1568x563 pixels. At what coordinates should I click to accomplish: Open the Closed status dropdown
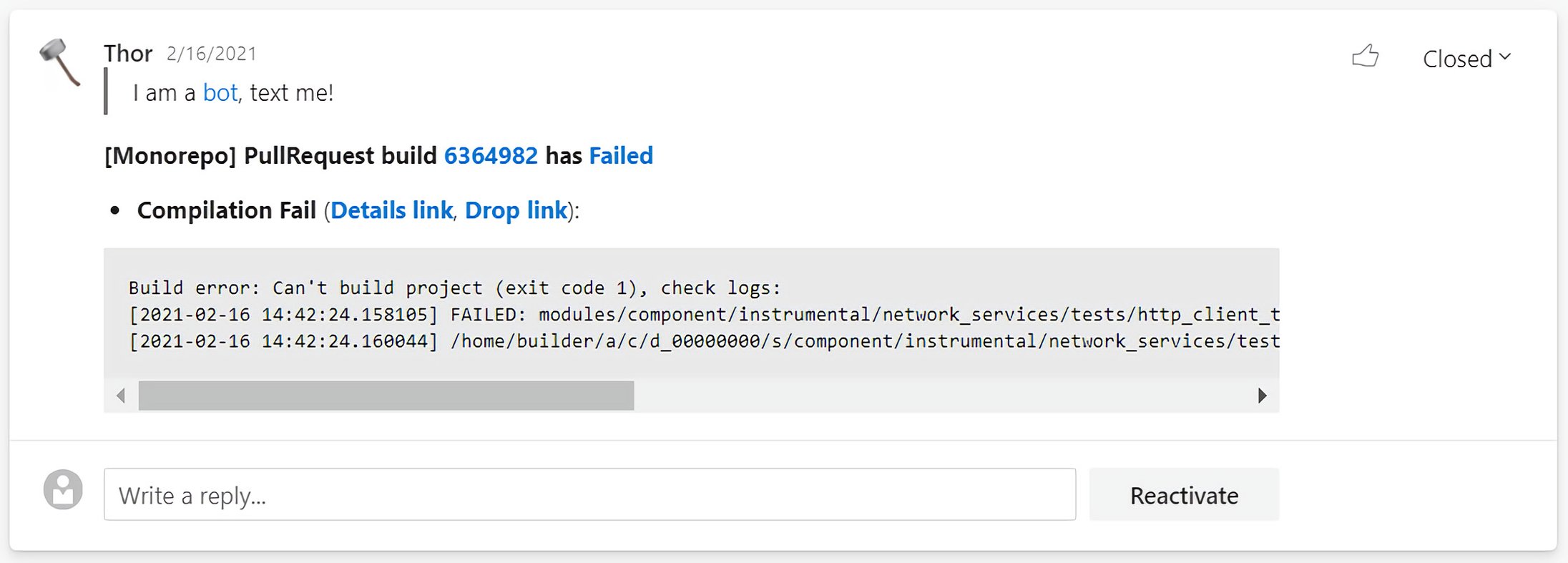click(x=1466, y=58)
